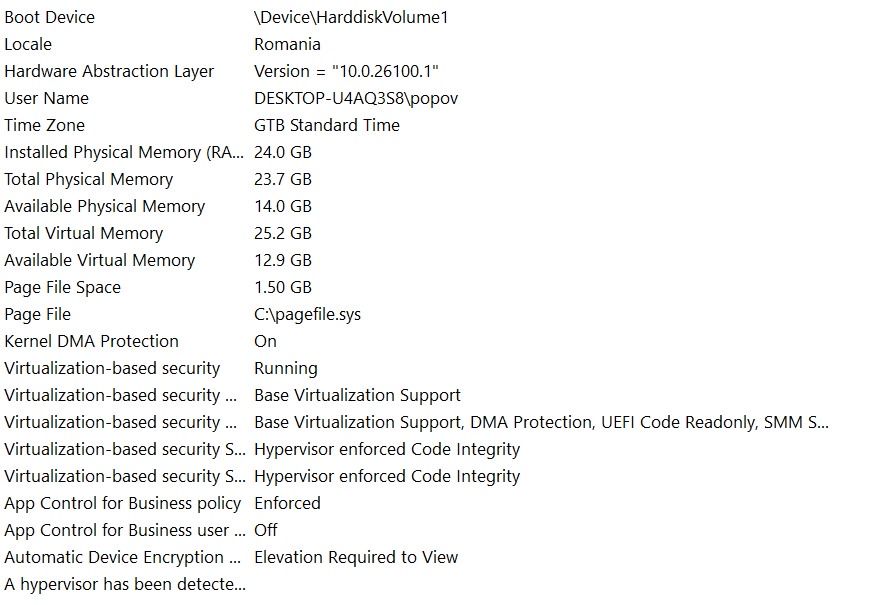Click the Automatic Device Encryption row

124,557
